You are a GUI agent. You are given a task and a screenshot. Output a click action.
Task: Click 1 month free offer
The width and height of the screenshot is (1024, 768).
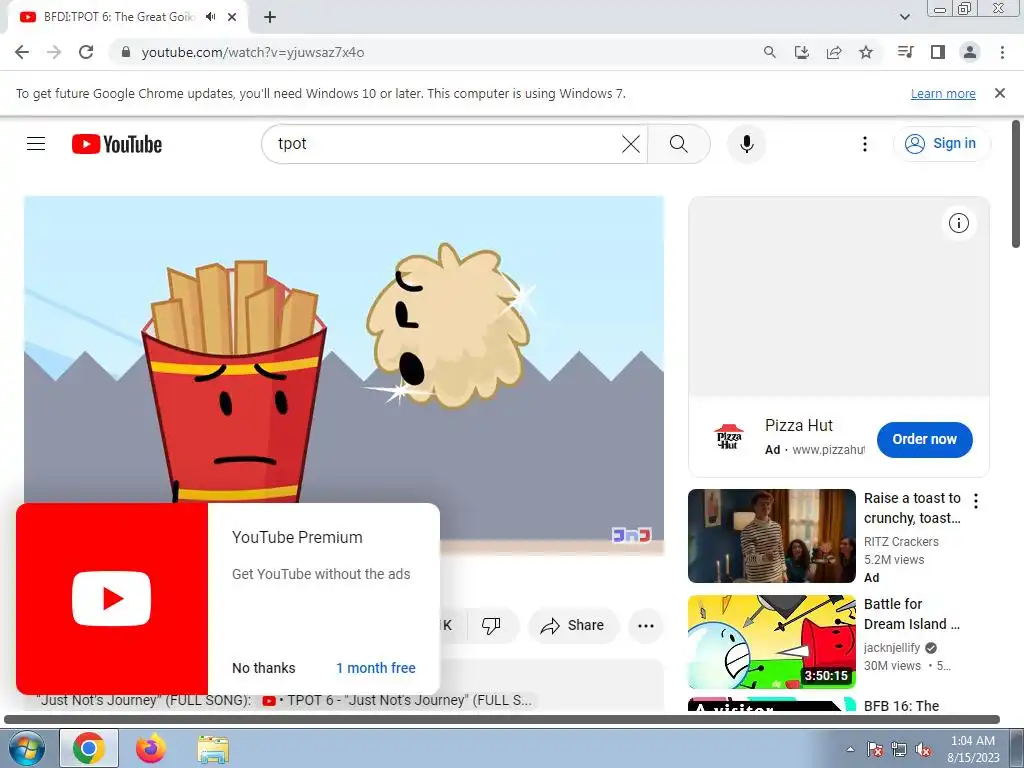[376, 668]
